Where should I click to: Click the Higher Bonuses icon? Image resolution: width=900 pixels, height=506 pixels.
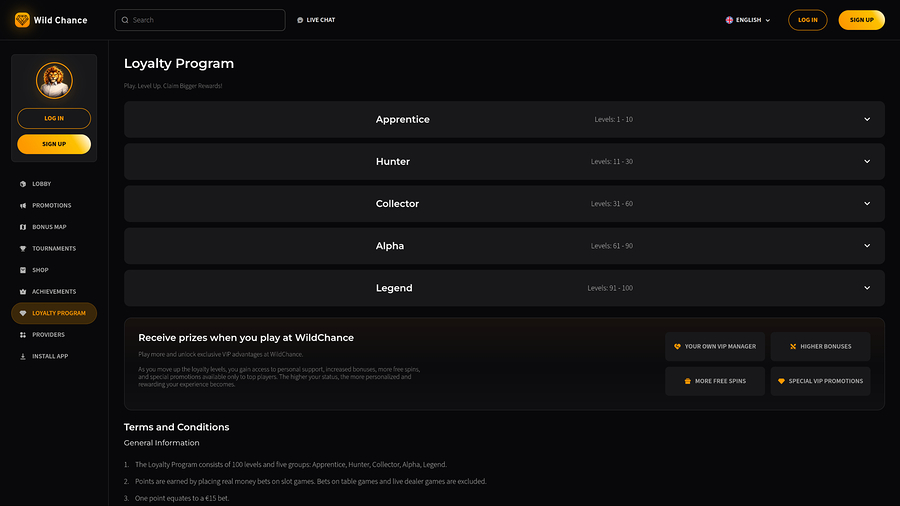[x=793, y=347]
